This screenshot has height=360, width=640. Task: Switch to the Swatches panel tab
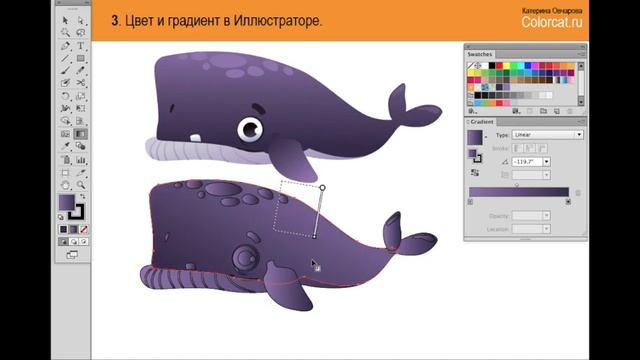[480, 54]
